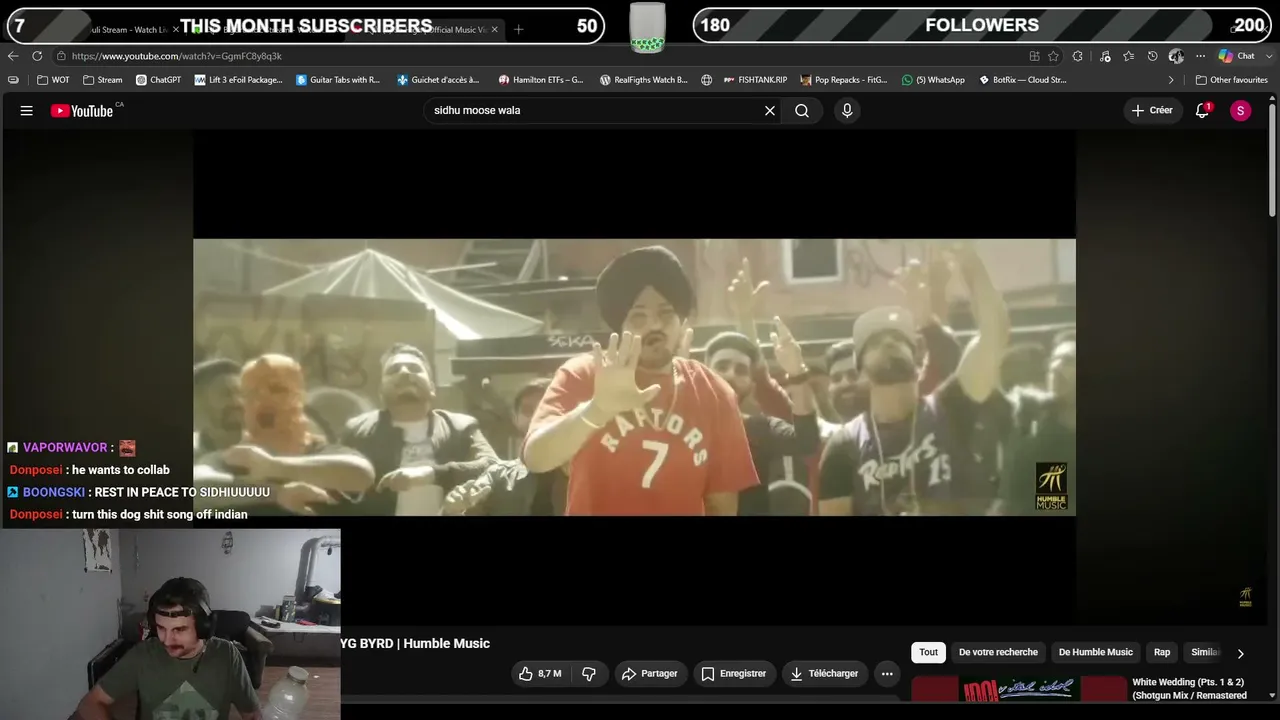The height and width of the screenshot is (720, 1280).
Task: Open the globe icon bookmark
Action: 707,80
